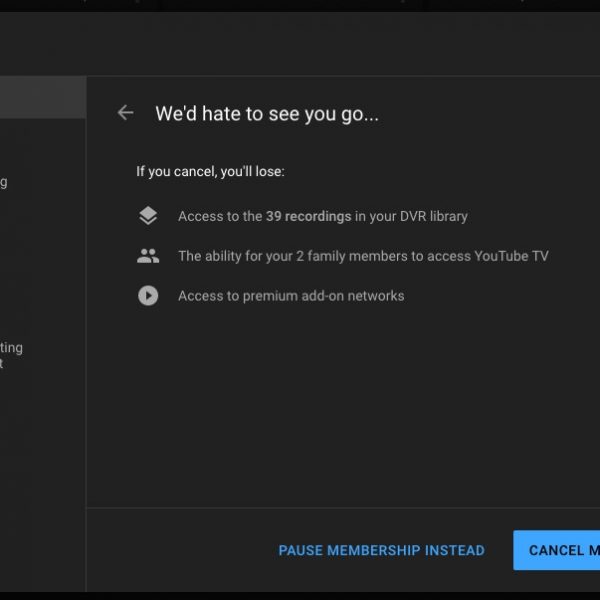Click the 'If you cancel, you'll lose:' text
600x600 pixels.
click(210, 172)
